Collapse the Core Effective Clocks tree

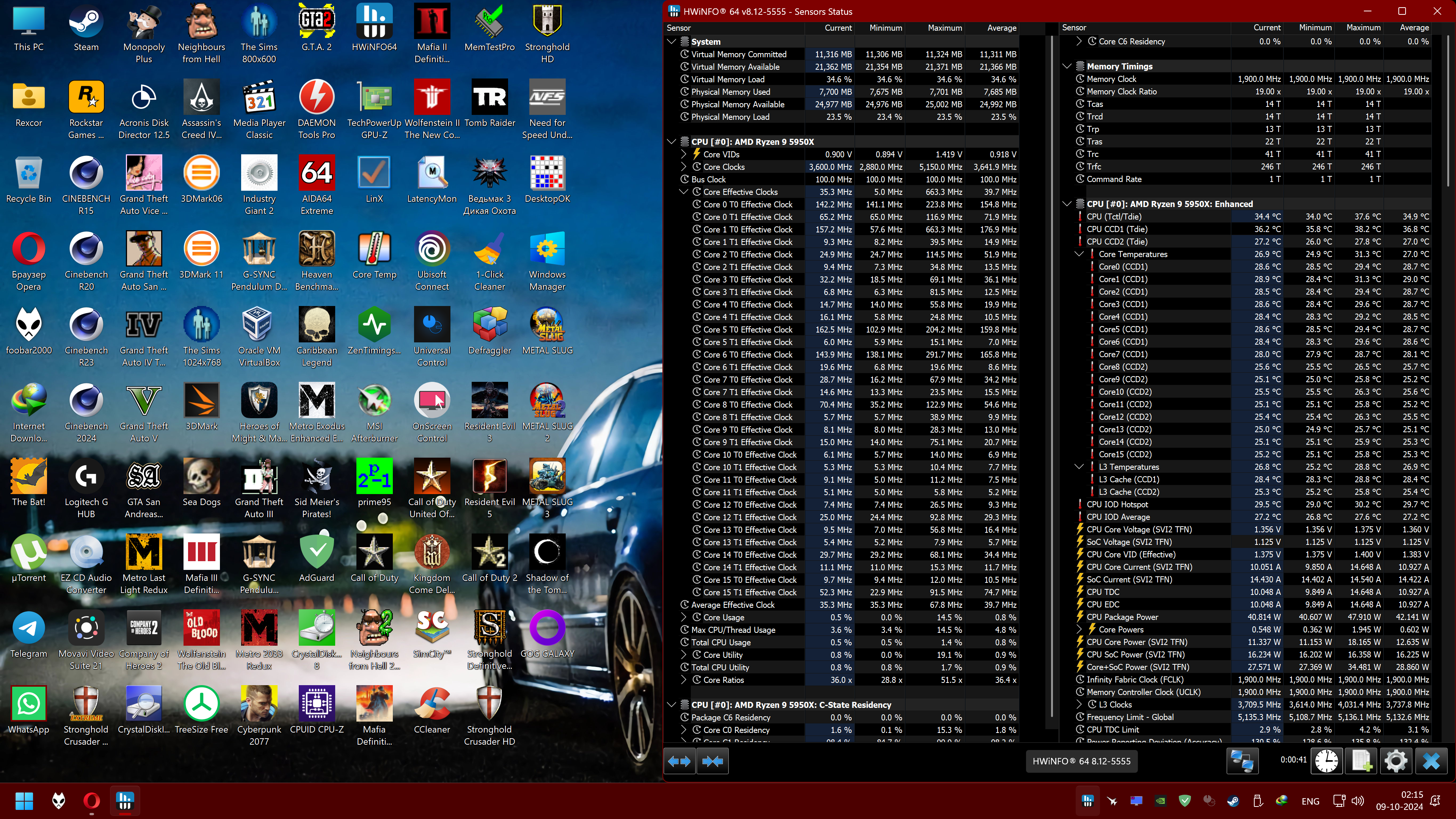(683, 192)
